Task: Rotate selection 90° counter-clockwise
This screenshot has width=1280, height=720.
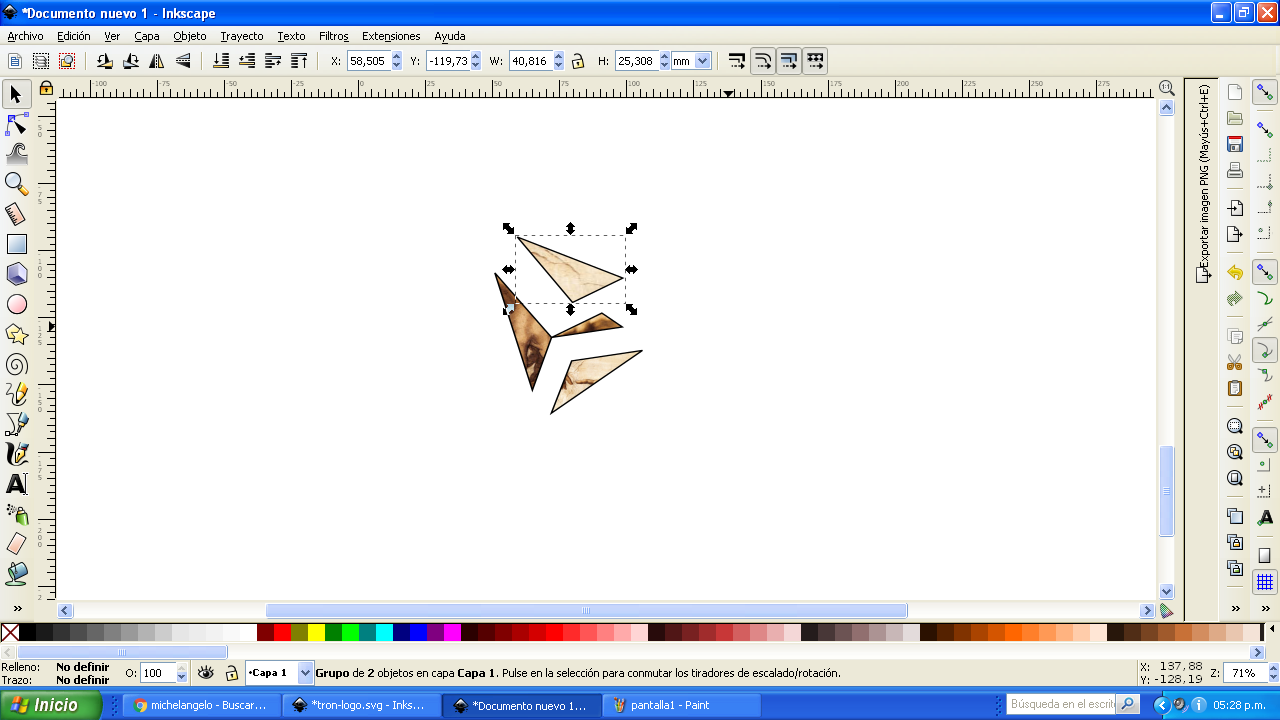Action: pyautogui.click(x=105, y=61)
